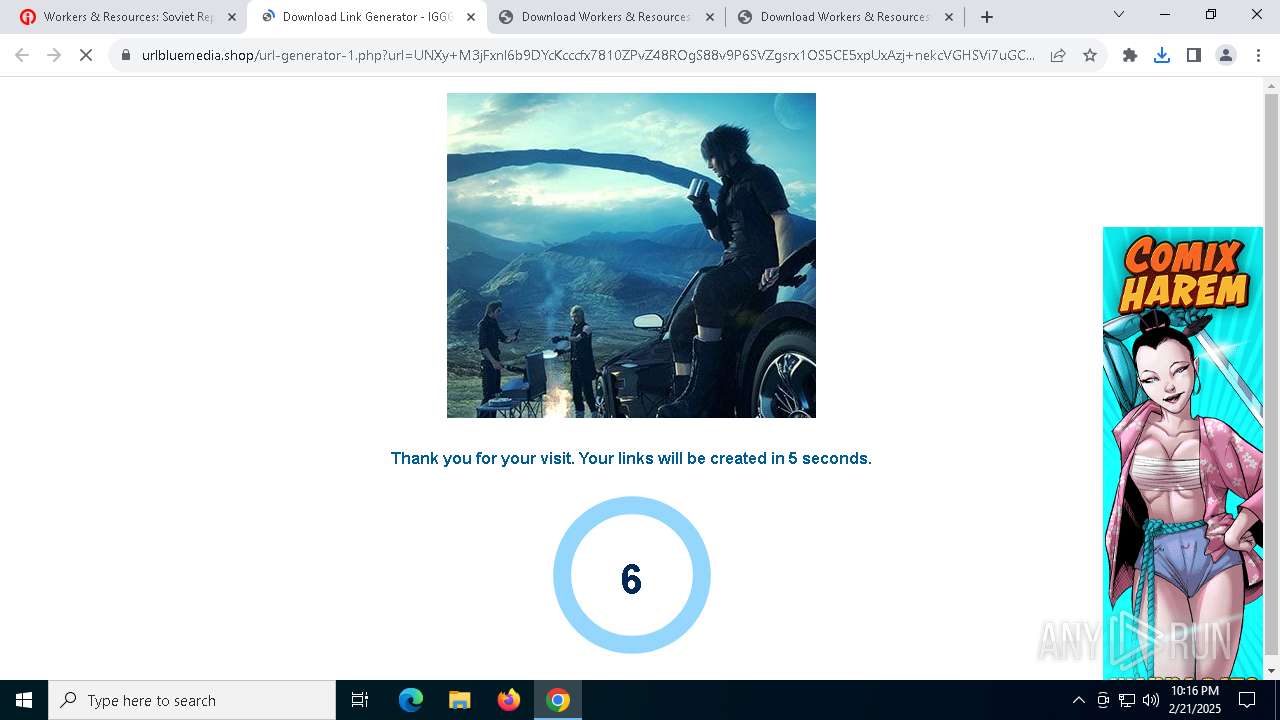
Task: Show Chrome downloads
Action: click(1162, 56)
